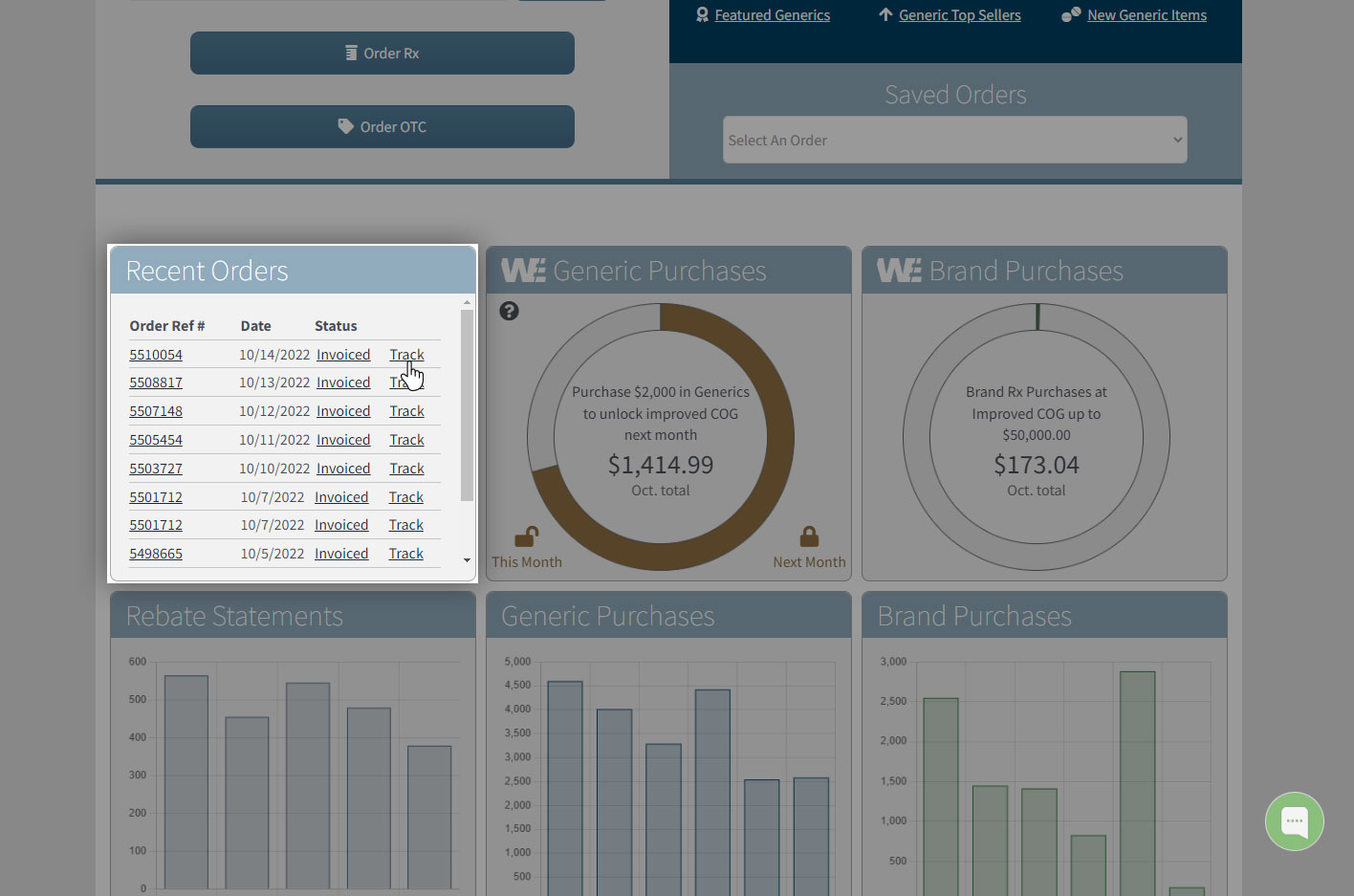Open order reference 5503727
Image resolution: width=1354 pixels, height=896 pixels.
[x=156, y=469]
